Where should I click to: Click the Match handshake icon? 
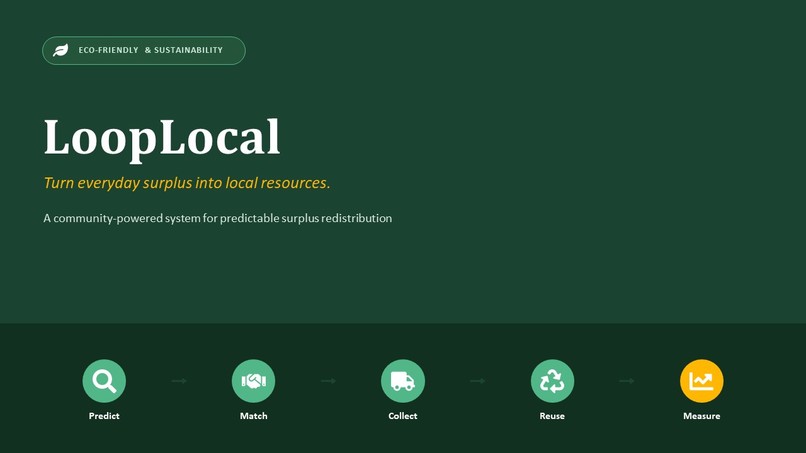[x=253, y=381]
